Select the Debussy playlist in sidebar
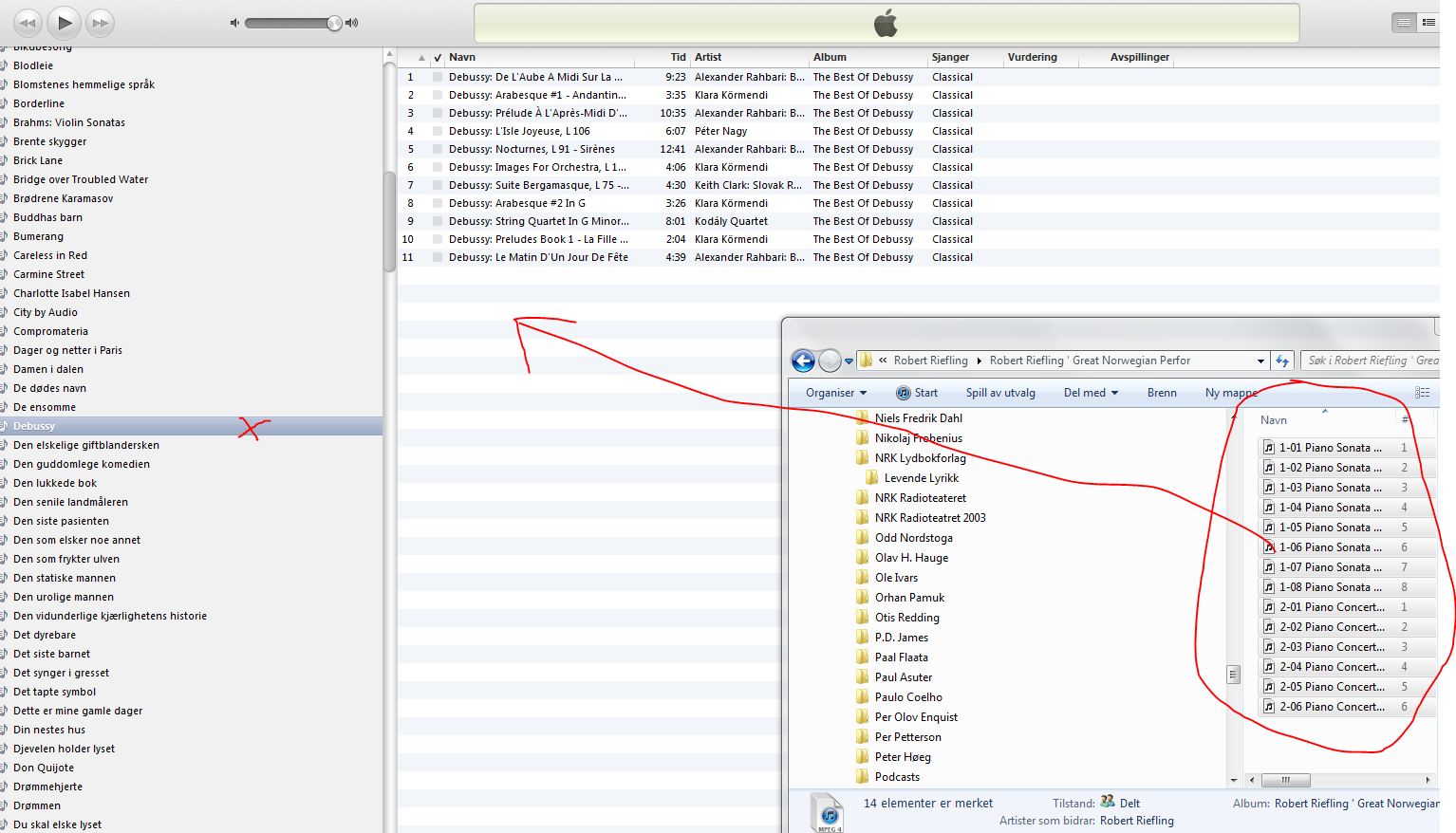Screen dimensions: 1456x833 191,426
